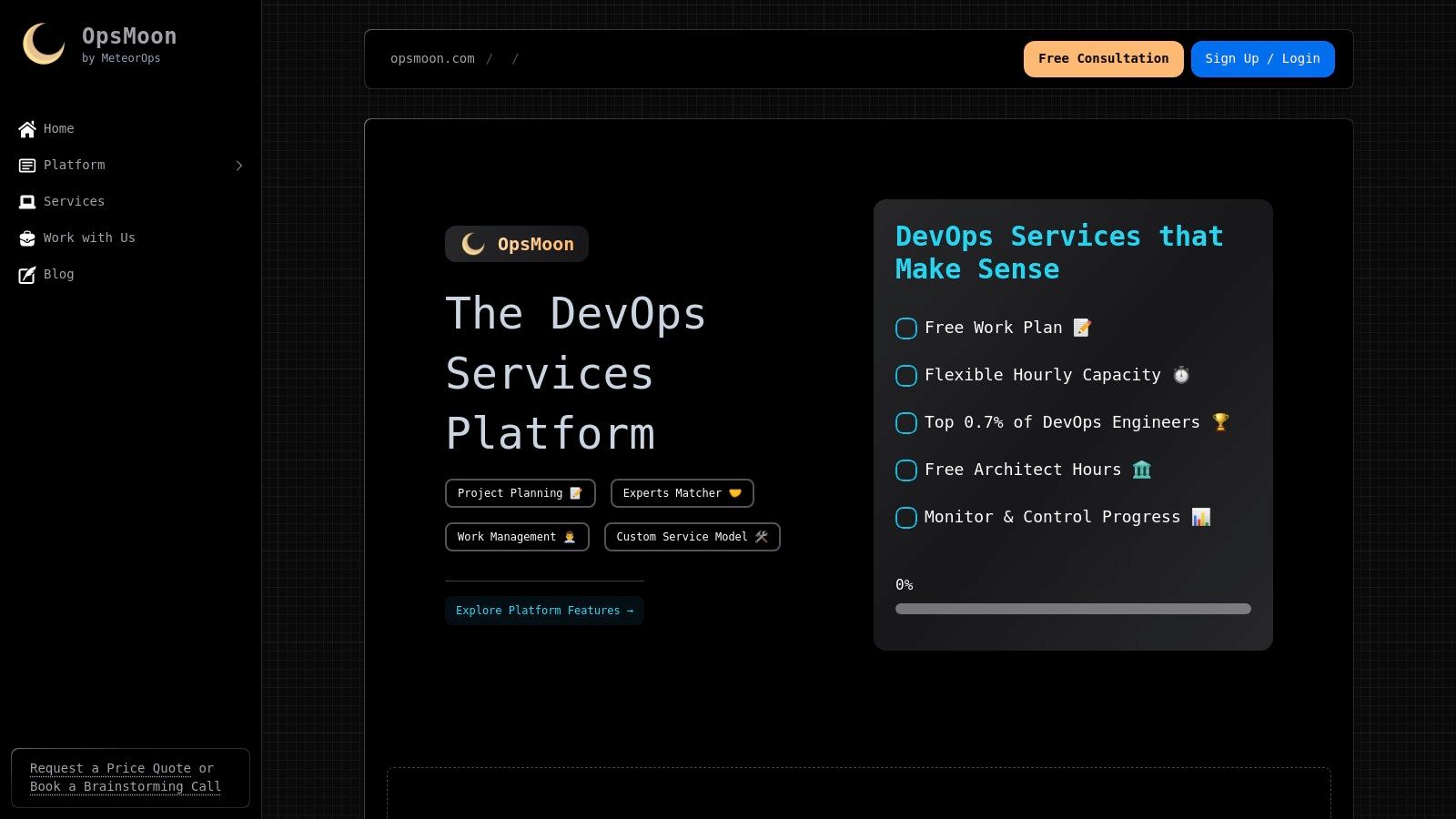Check Monitor & Control Progress
The height and width of the screenshot is (819, 1456).
click(905, 518)
